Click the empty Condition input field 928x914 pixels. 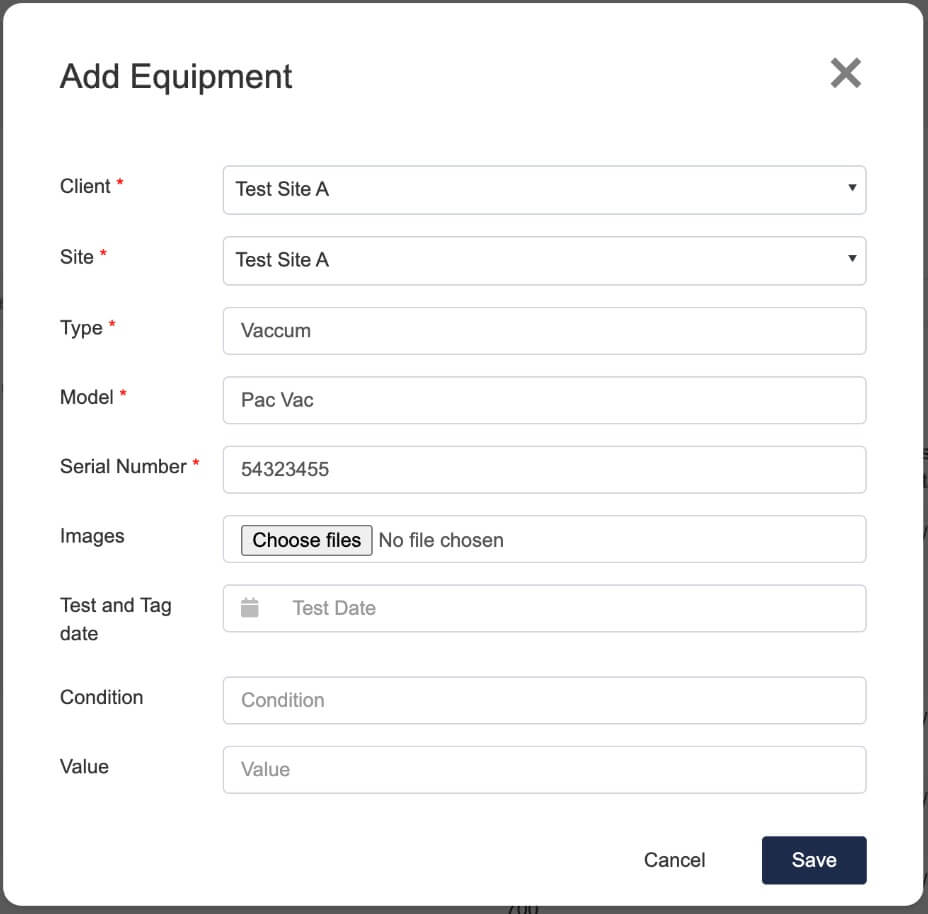(544, 700)
